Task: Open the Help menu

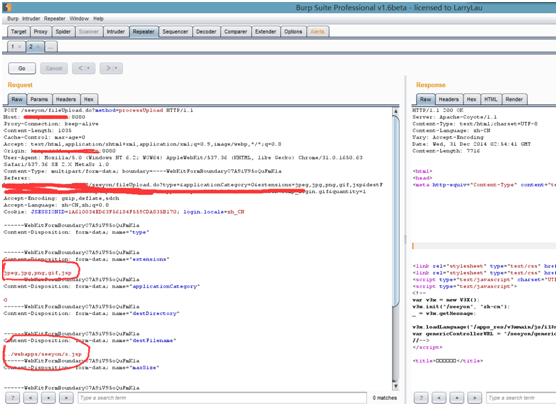Action: (98, 19)
